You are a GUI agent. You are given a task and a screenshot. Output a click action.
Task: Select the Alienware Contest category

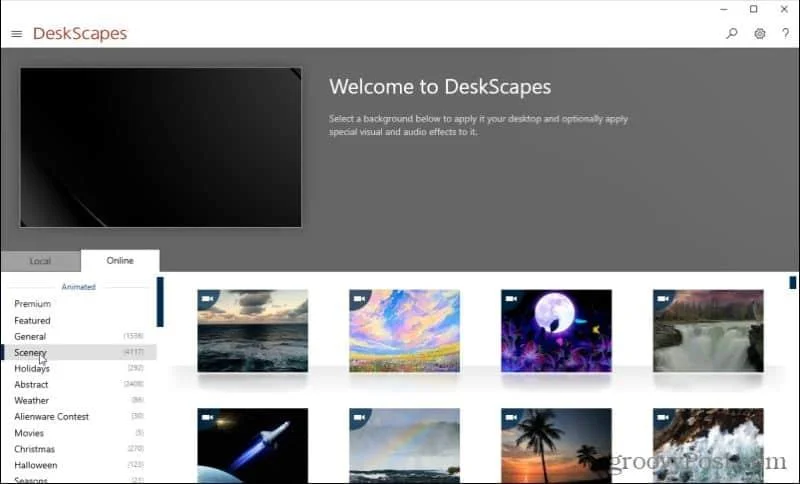pos(79,417)
